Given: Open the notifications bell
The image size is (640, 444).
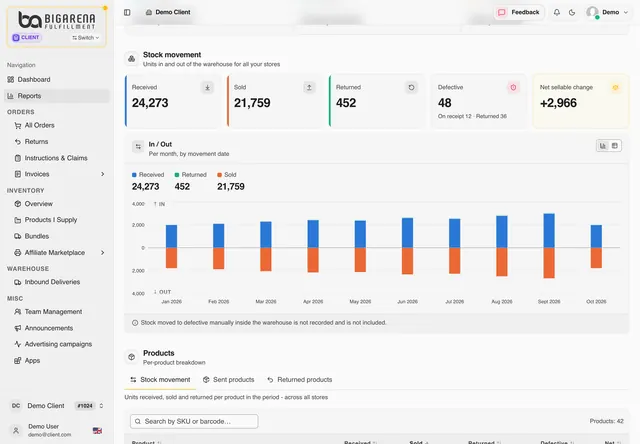Looking at the screenshot, I should pyautogui.click(x=557, y=12).
